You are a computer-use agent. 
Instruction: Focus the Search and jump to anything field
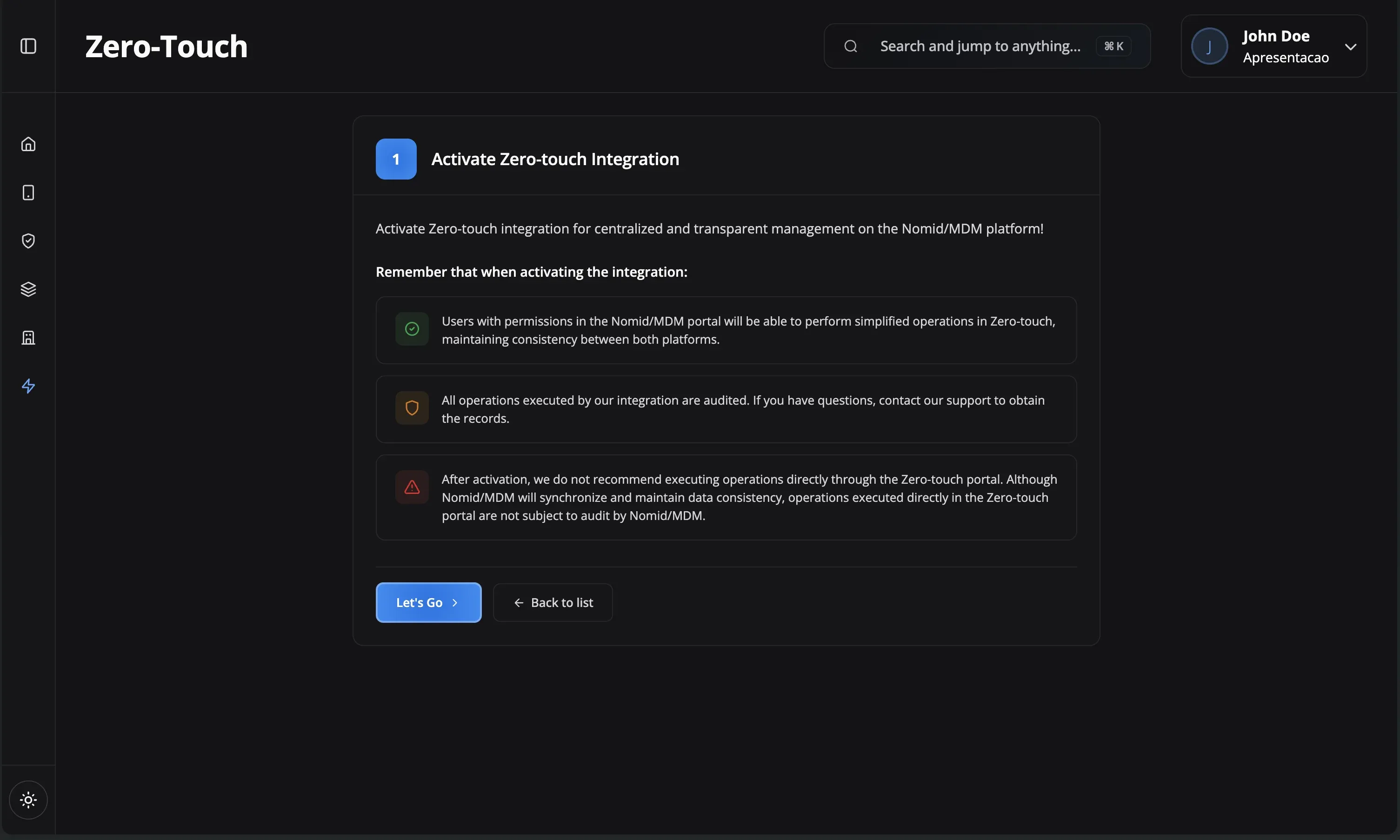[987, 46]
